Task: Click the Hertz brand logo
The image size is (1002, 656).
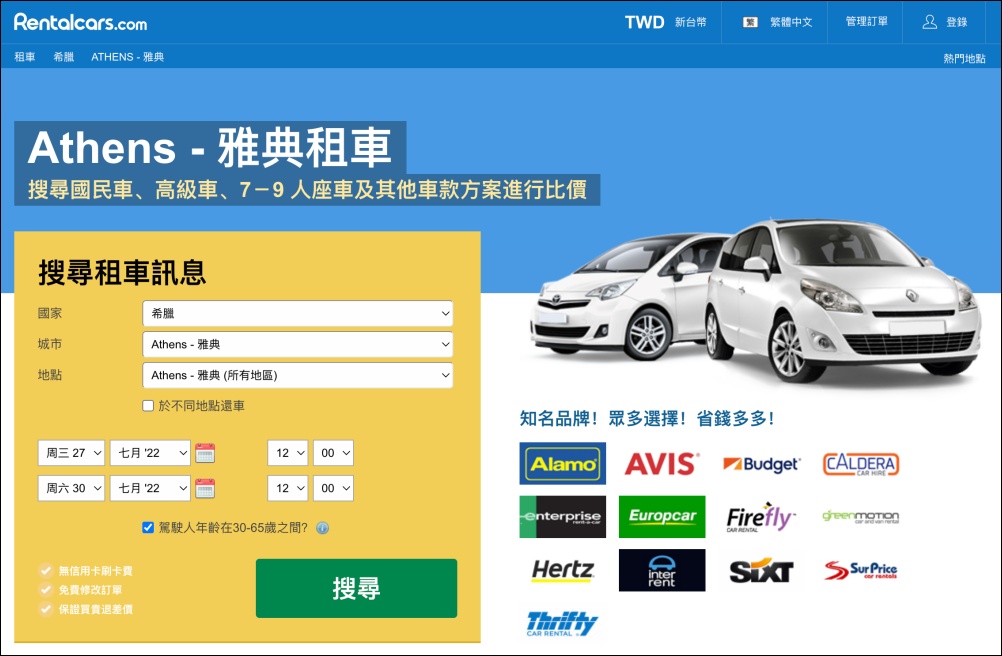Action: [563, 570]
